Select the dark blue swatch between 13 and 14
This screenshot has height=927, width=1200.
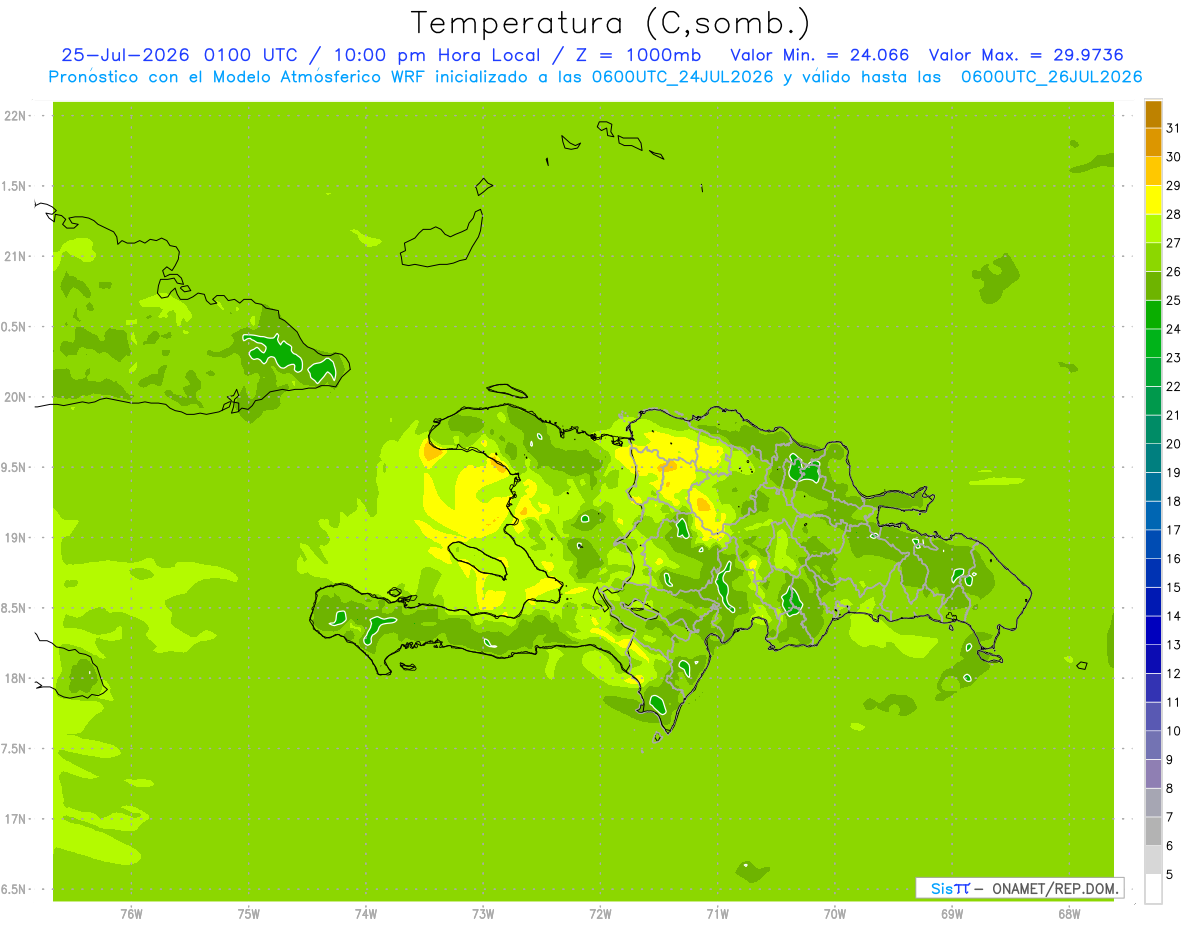pos(1153,631)
